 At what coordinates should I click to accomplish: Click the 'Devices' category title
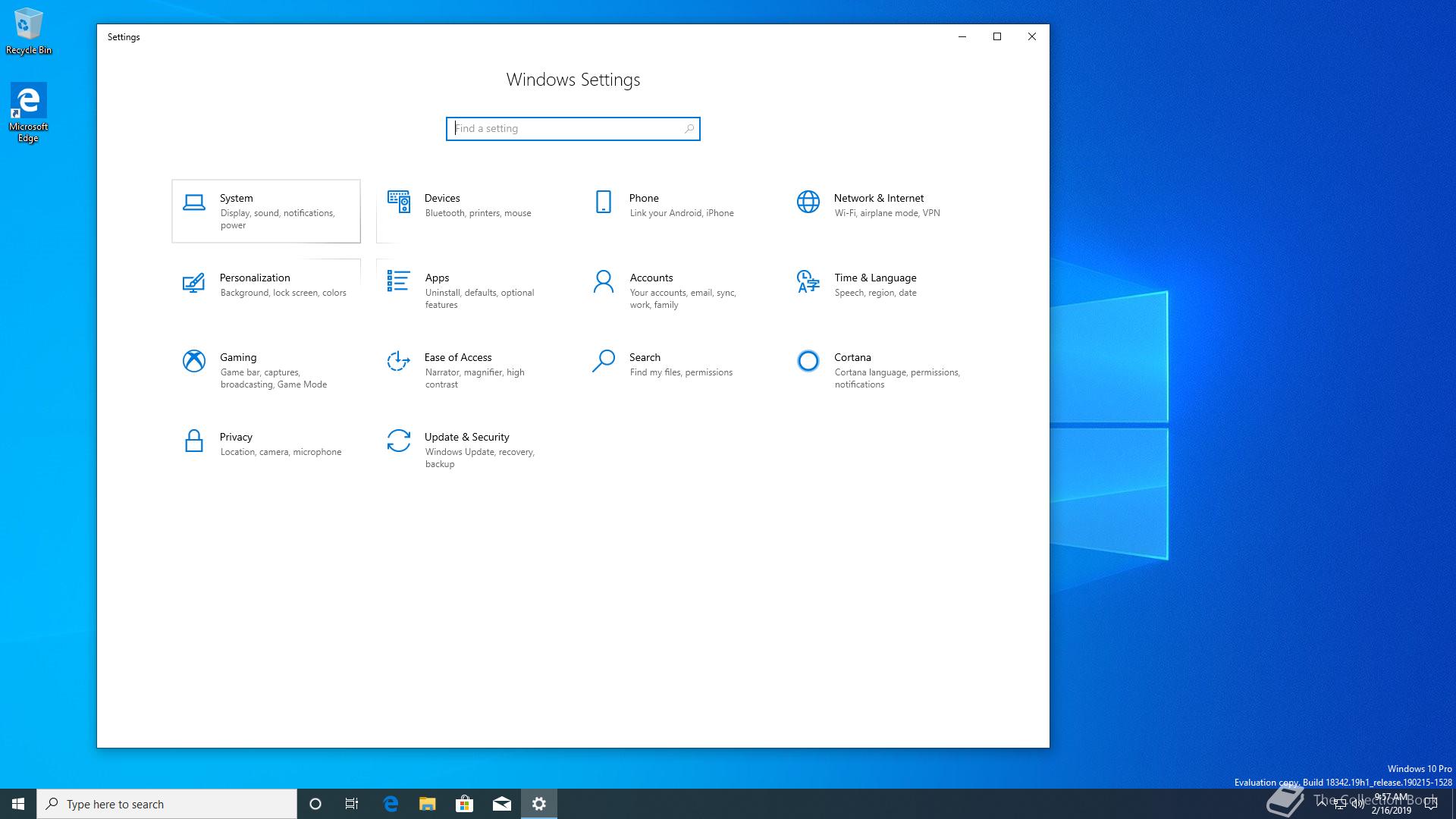point(442,198)
